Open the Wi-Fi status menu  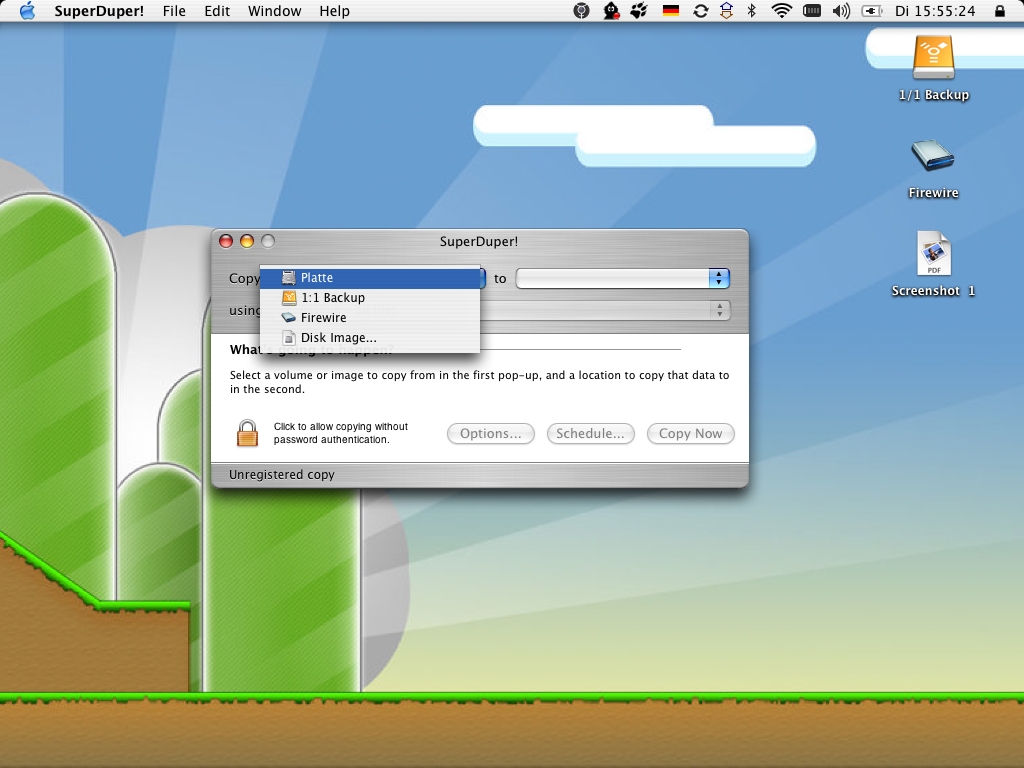(x=781, y=10)
